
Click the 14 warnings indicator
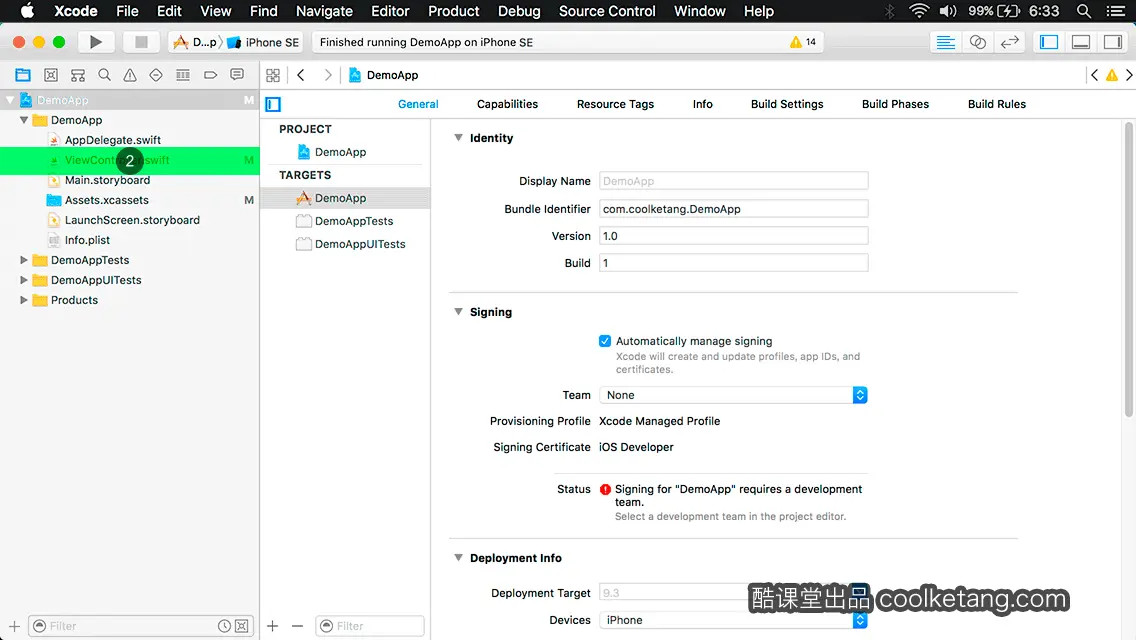coord(803,42)
